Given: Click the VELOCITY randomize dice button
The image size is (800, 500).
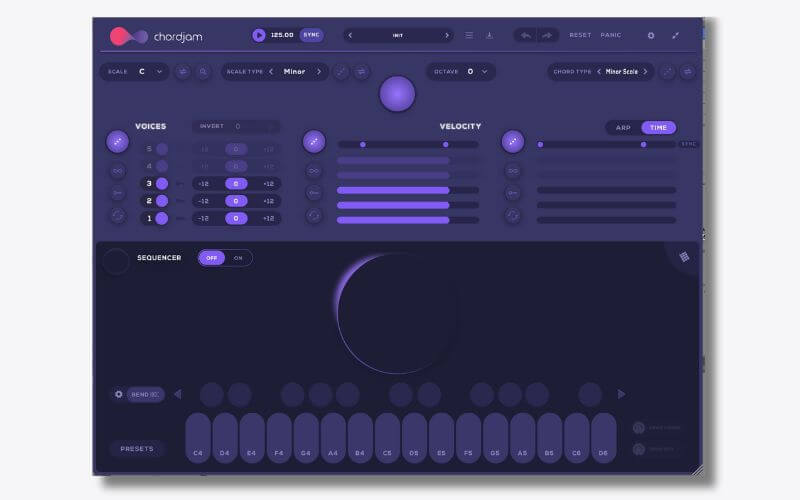Looking at the screenshot, I should tap(314, 142).
